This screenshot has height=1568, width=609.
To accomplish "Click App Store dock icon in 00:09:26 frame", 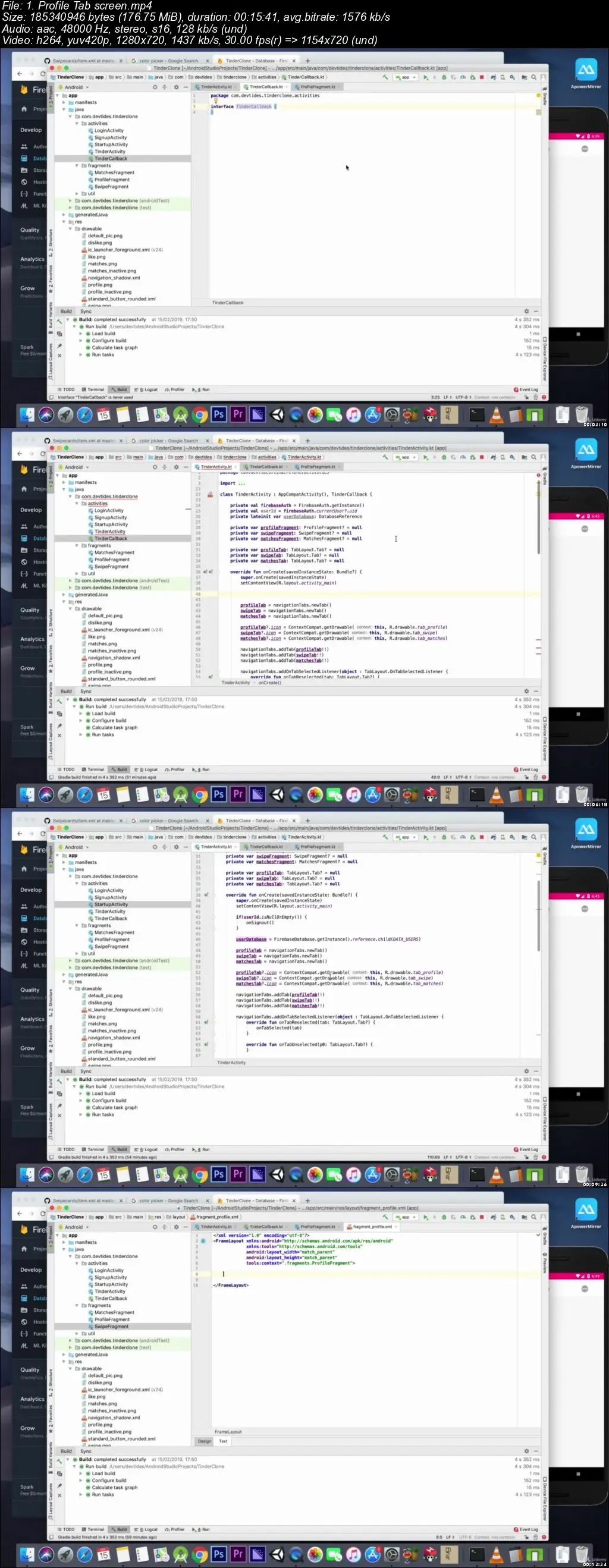I will pyautogui.click(x=372, y=1175).
